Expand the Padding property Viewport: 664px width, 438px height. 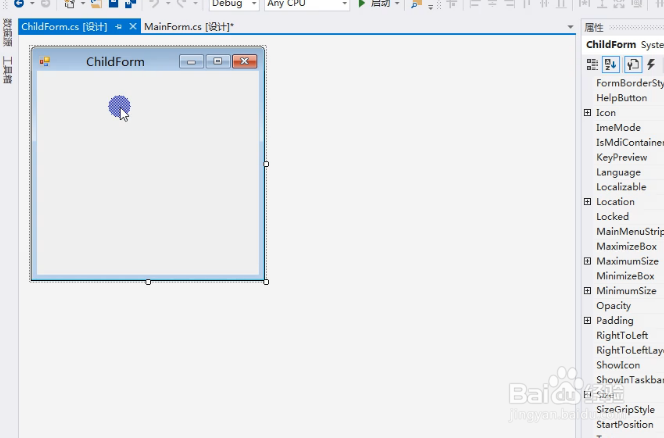(587, 320)
